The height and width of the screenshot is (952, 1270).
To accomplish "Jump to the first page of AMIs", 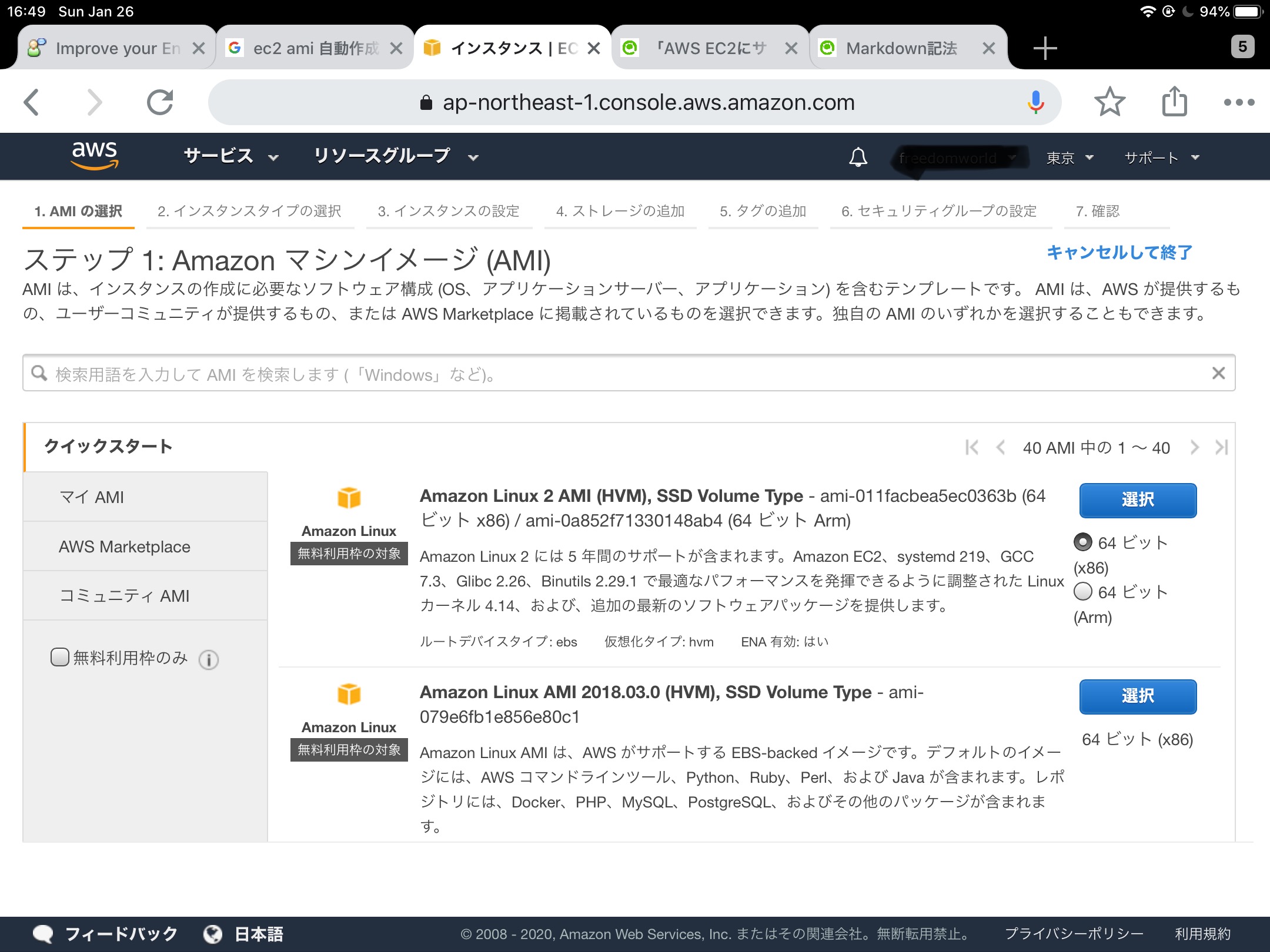I will [x=971, y=447].
